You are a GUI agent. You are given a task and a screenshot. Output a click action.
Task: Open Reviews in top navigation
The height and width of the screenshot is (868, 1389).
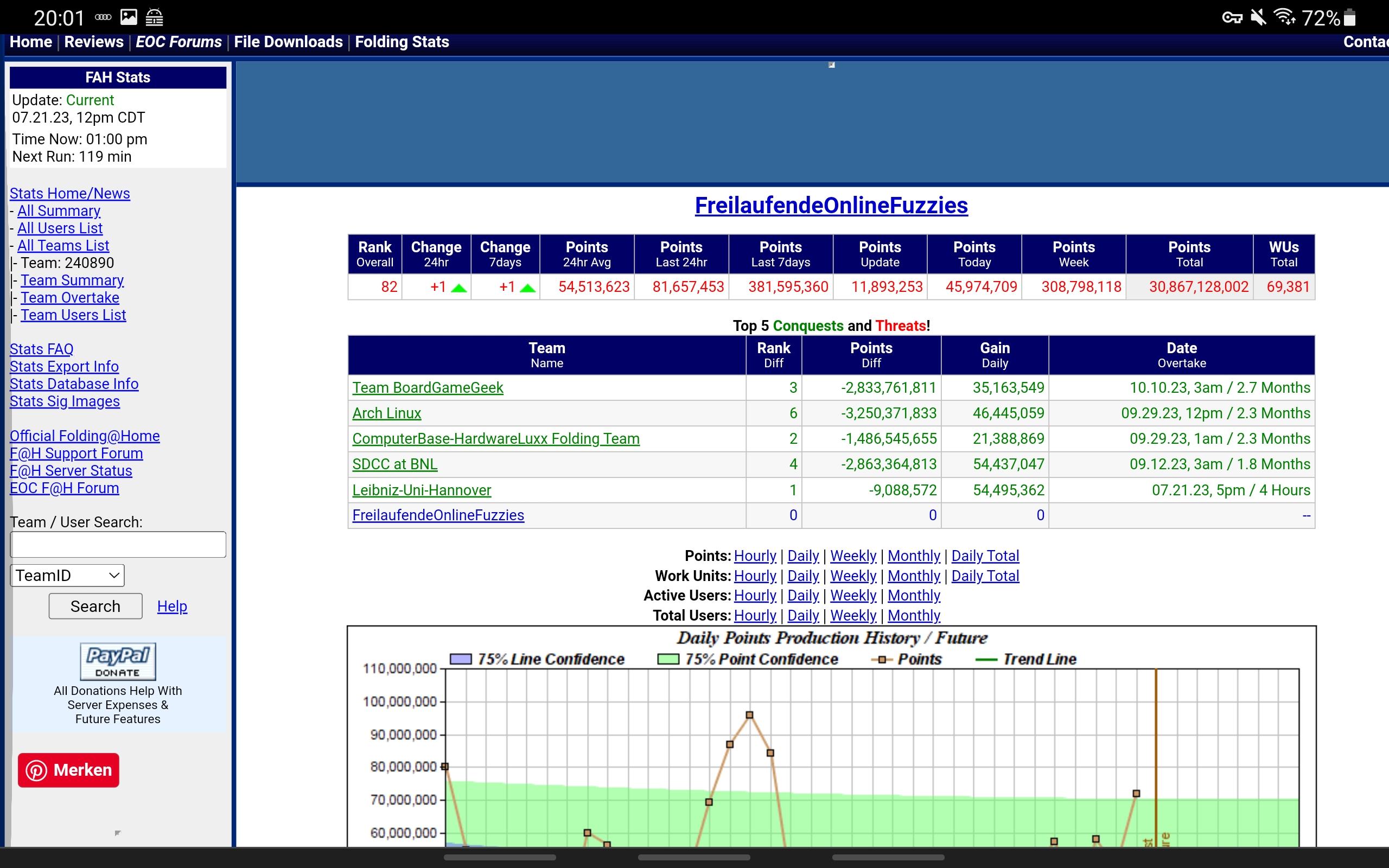coord(93,42)
